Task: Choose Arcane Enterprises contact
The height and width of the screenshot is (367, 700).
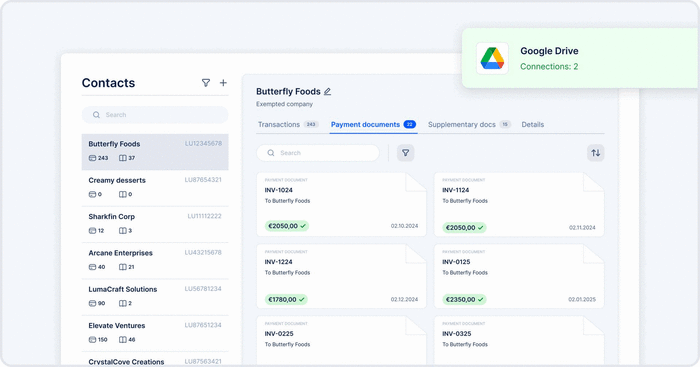Action: 155,261
